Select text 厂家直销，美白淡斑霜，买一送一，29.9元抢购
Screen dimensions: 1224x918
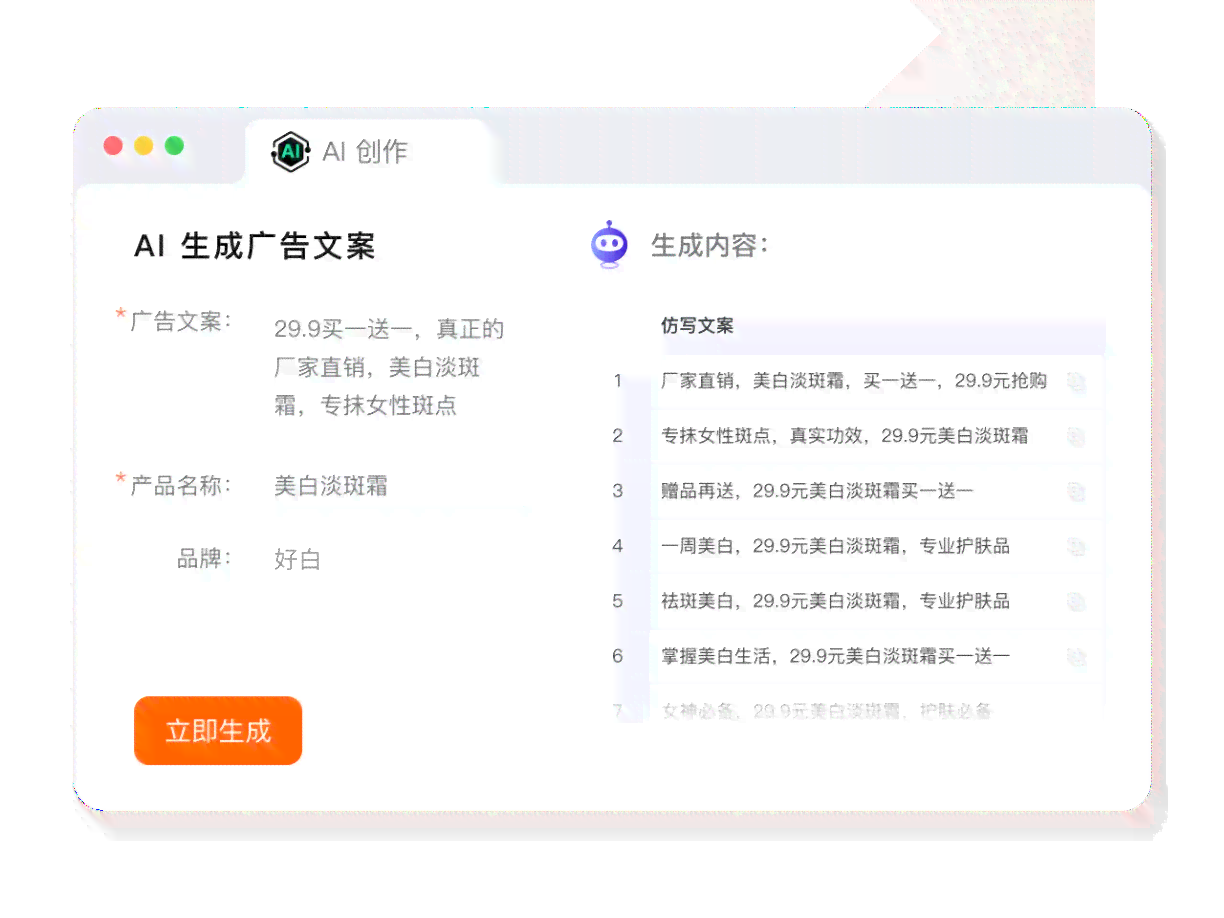(854, 381)
